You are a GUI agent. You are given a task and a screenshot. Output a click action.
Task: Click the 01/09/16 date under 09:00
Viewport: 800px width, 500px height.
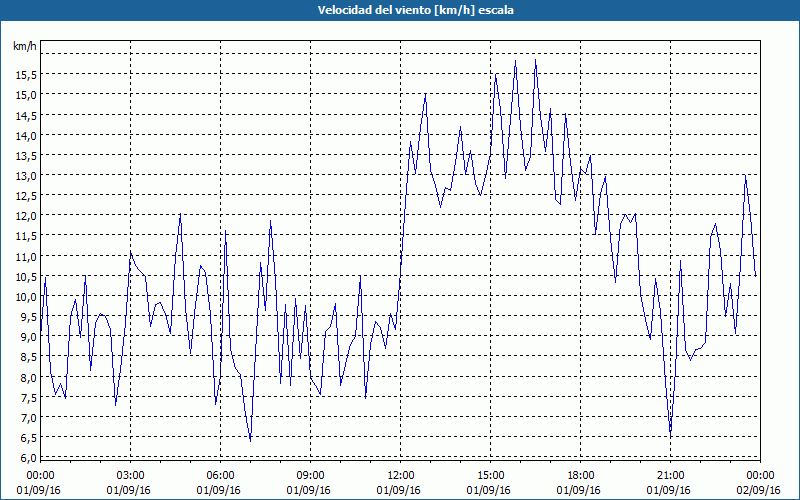tap(310, 490)
